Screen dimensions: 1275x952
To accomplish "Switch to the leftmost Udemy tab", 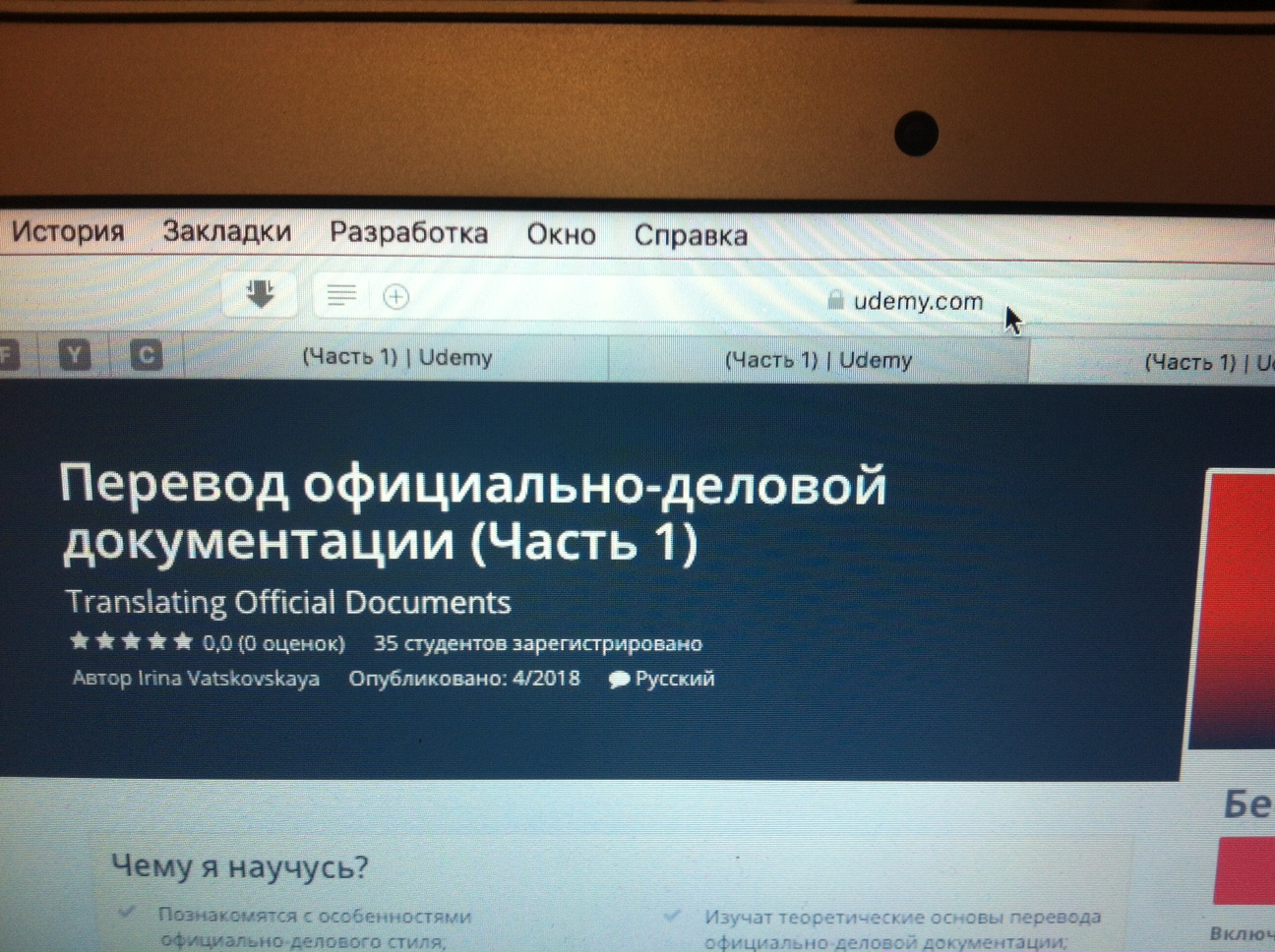I will (396, 357).
